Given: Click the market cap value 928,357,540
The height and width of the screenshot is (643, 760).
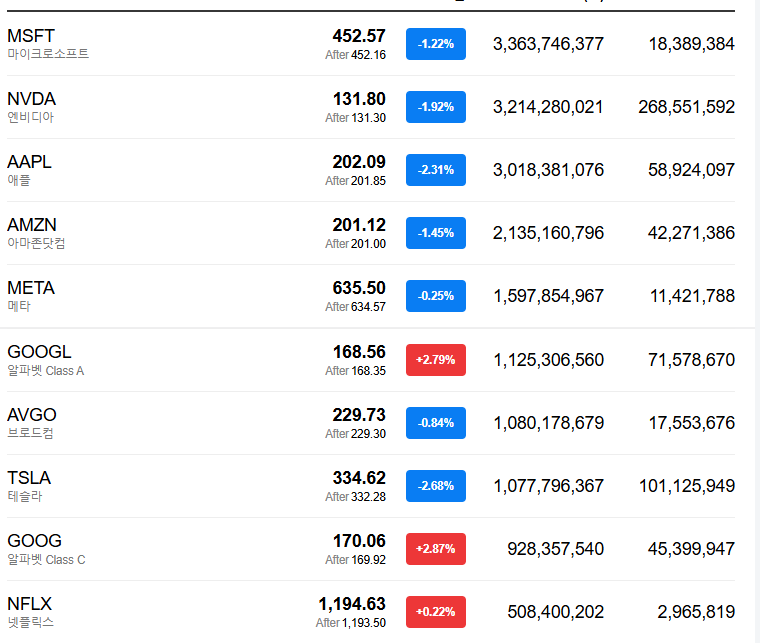Looking at the screenshot, I should (x=555, y=549).
